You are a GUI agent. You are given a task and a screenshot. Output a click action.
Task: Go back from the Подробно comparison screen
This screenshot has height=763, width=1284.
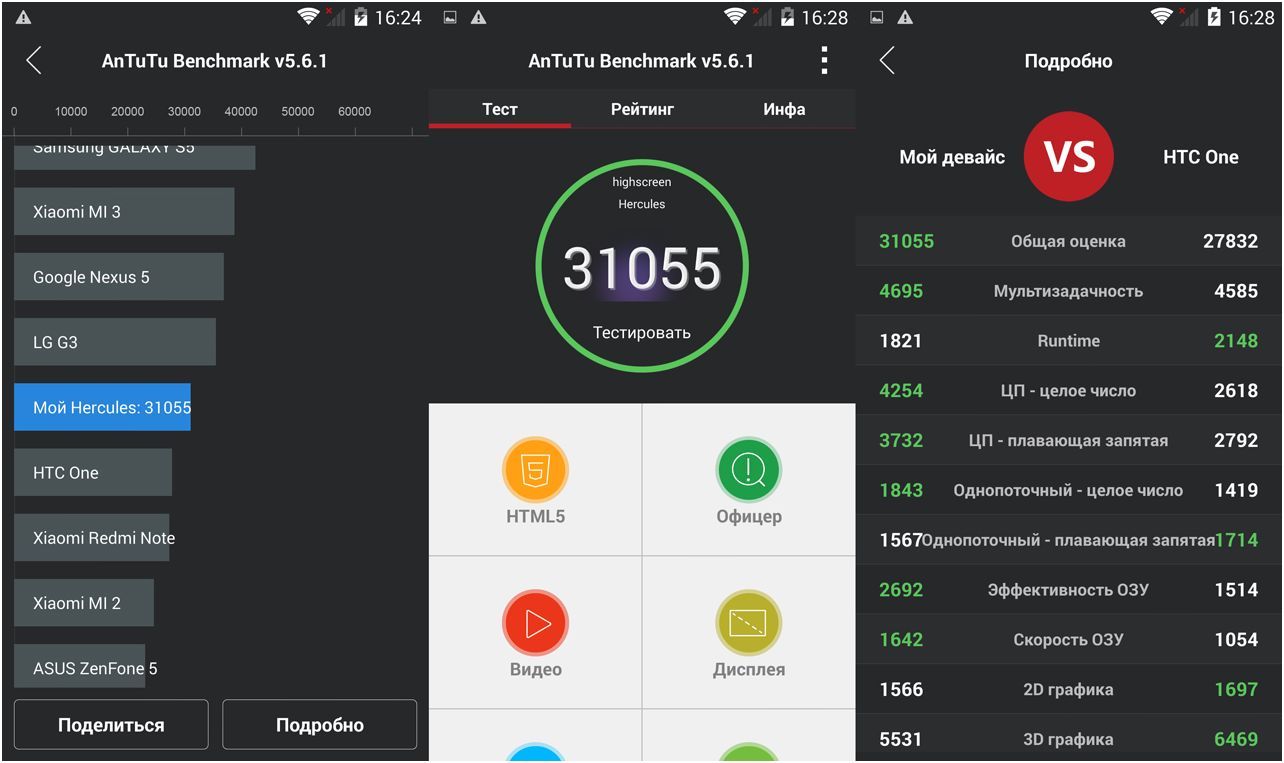click(x=887, y=61)
